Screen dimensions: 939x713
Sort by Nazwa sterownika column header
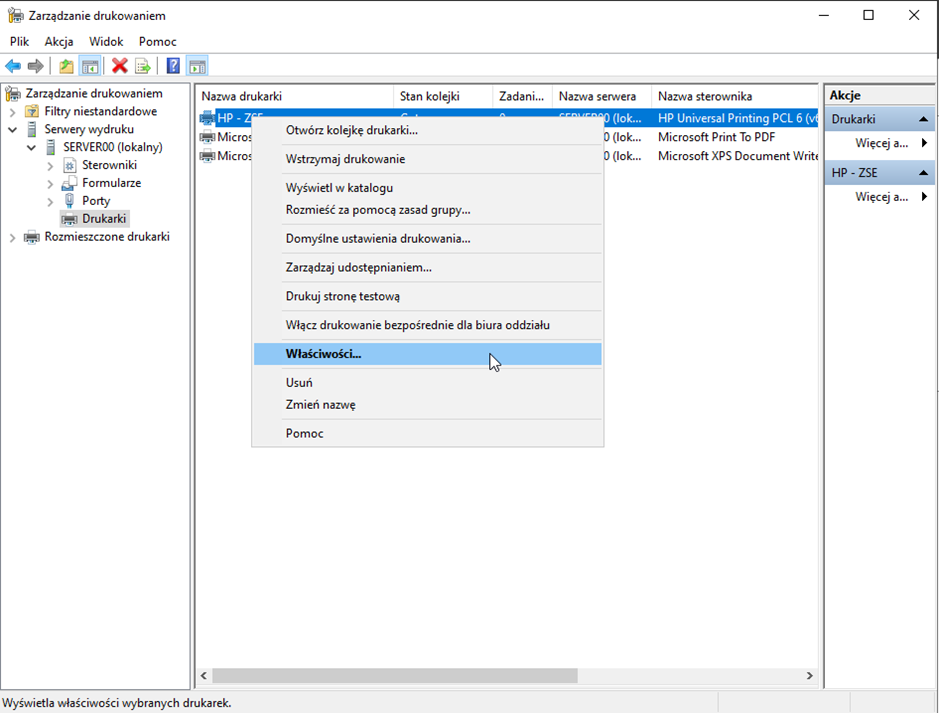tap(704, 96)
